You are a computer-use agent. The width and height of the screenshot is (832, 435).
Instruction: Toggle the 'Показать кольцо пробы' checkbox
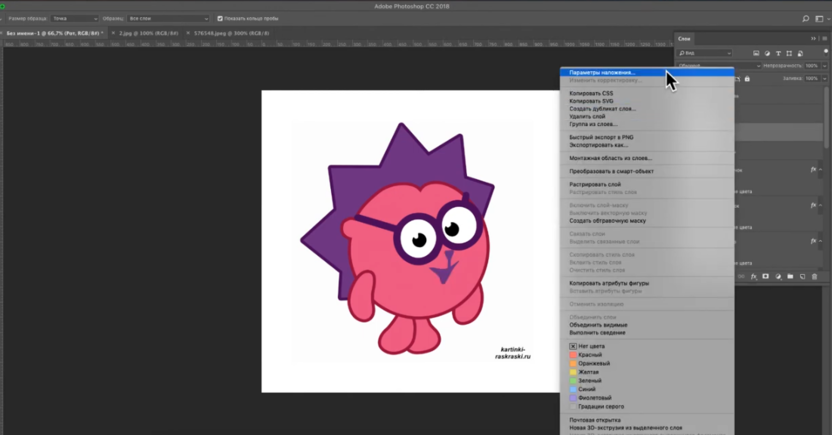[221, 18]
